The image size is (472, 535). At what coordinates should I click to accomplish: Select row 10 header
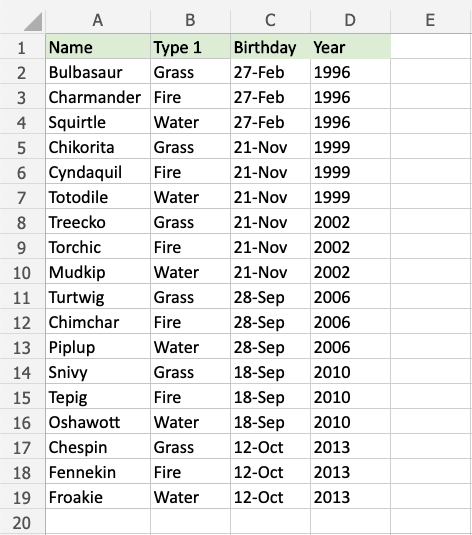(22, 272)
